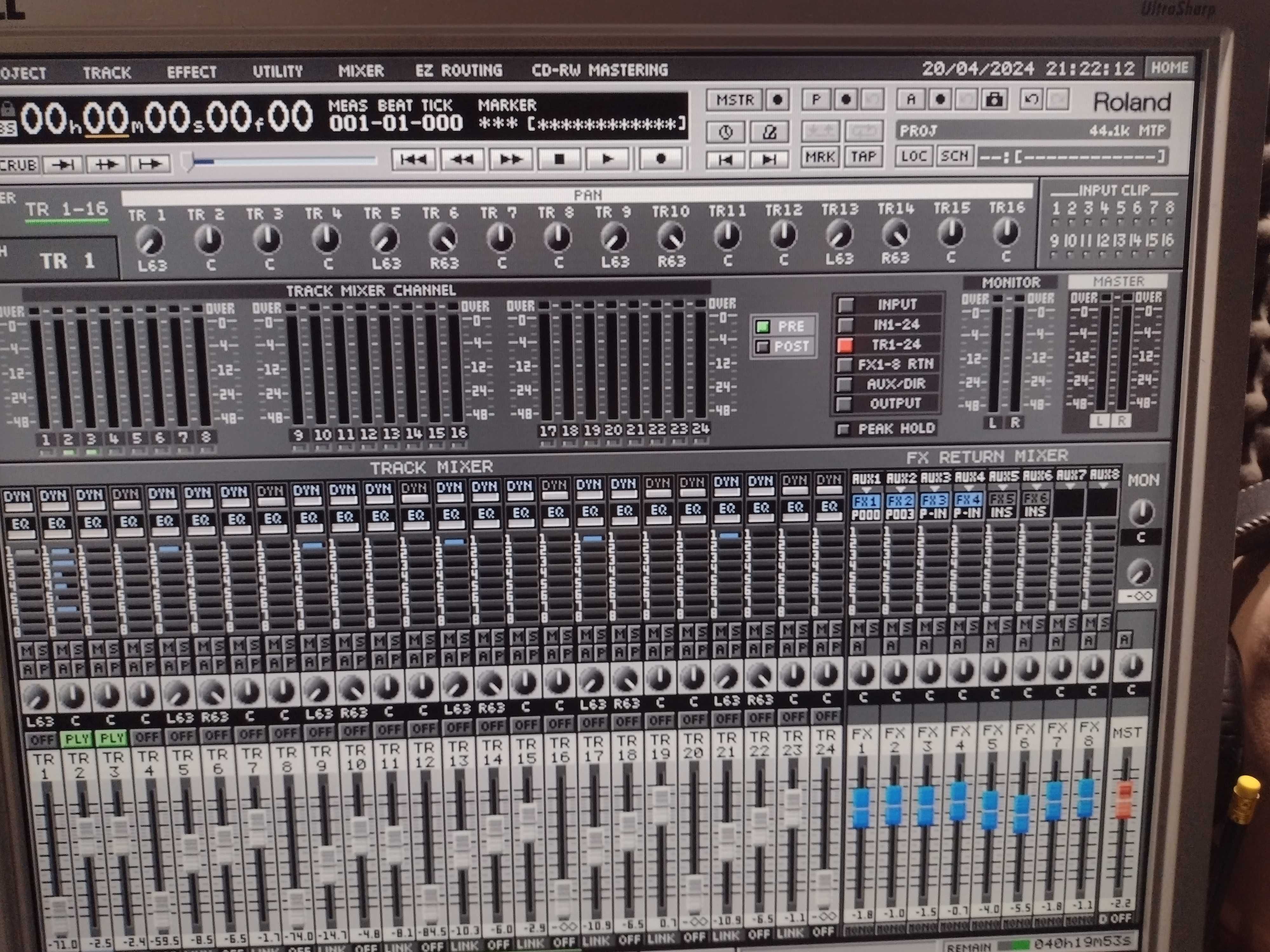Click the previous marker arrow button
Viewport: 1270px width, 952px height.
coord(725,160)
